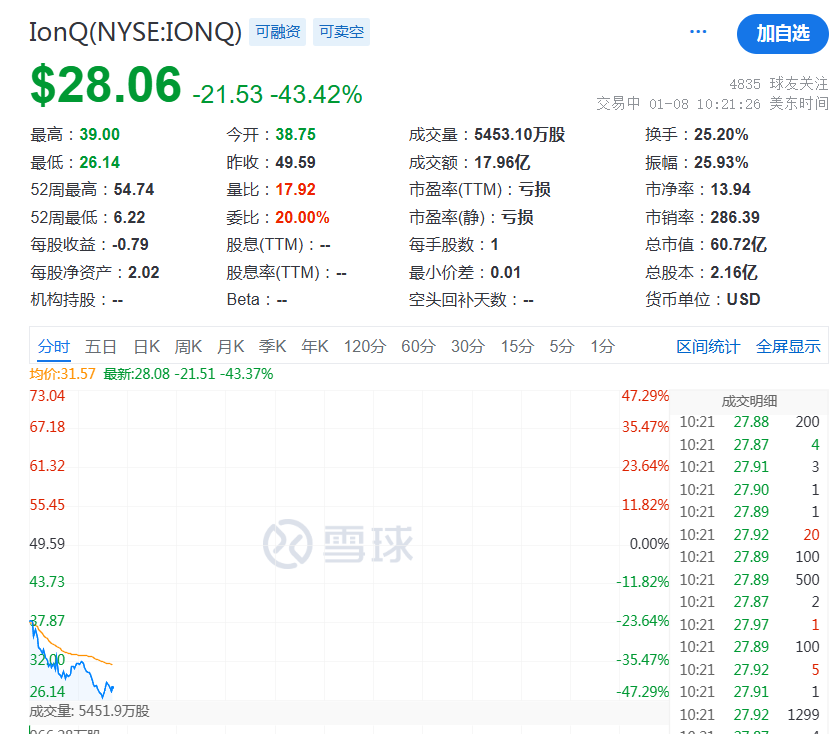Click the 成交明细 trade details header

(749, 401)
